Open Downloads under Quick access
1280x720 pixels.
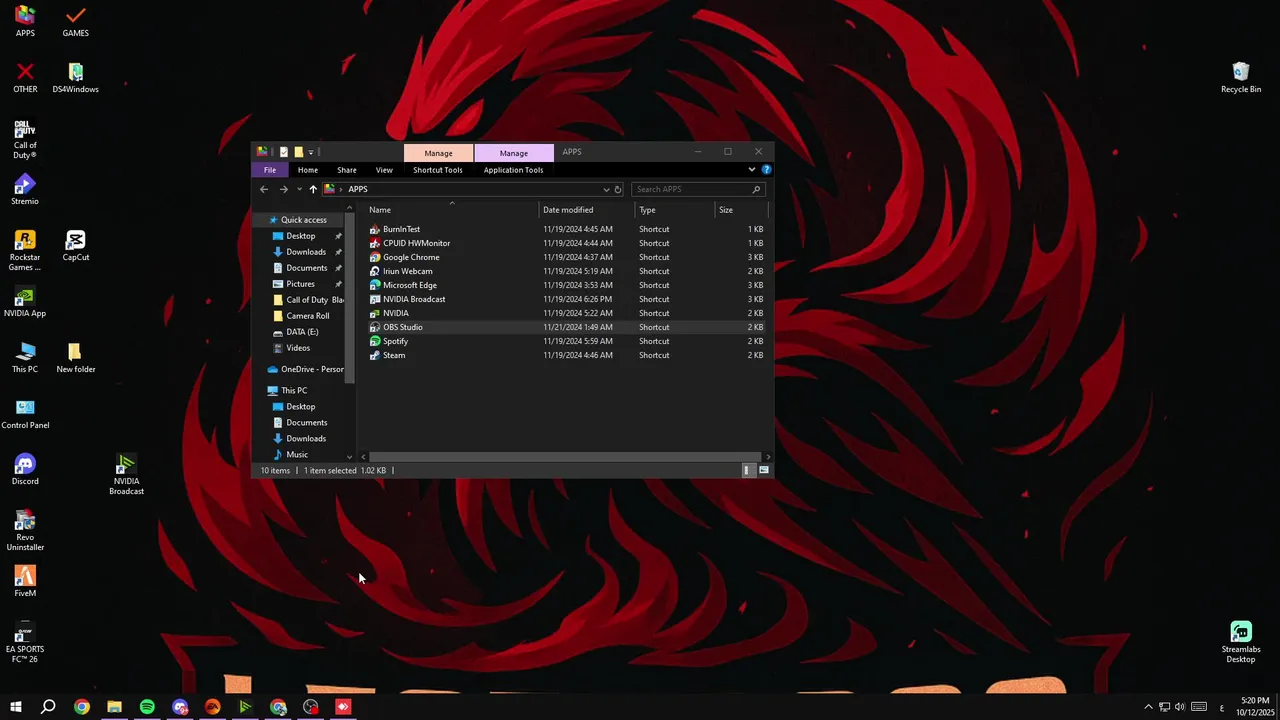[x=306, y=252]
